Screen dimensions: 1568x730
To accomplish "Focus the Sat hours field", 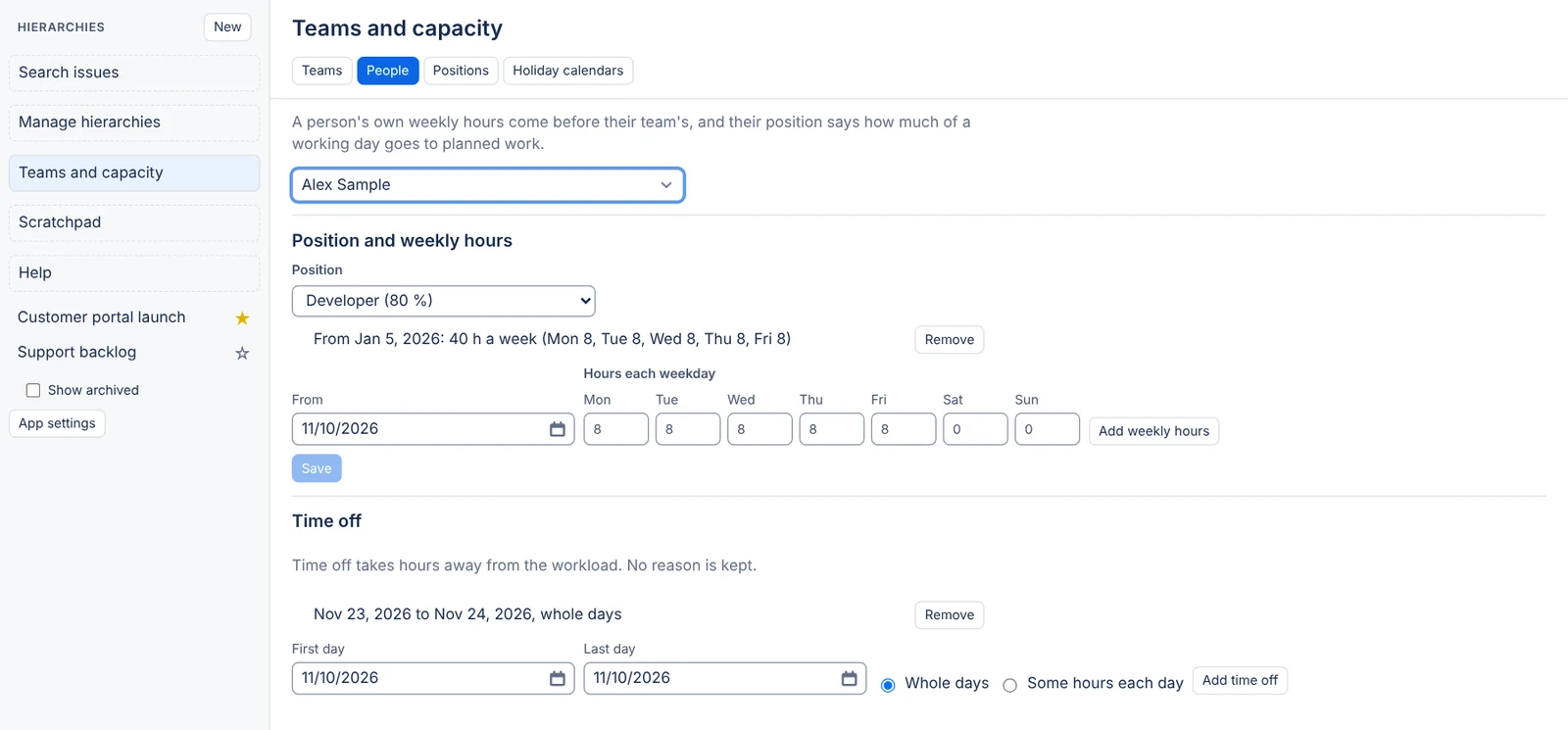I will pyautogui.click(x=975, y=429).
